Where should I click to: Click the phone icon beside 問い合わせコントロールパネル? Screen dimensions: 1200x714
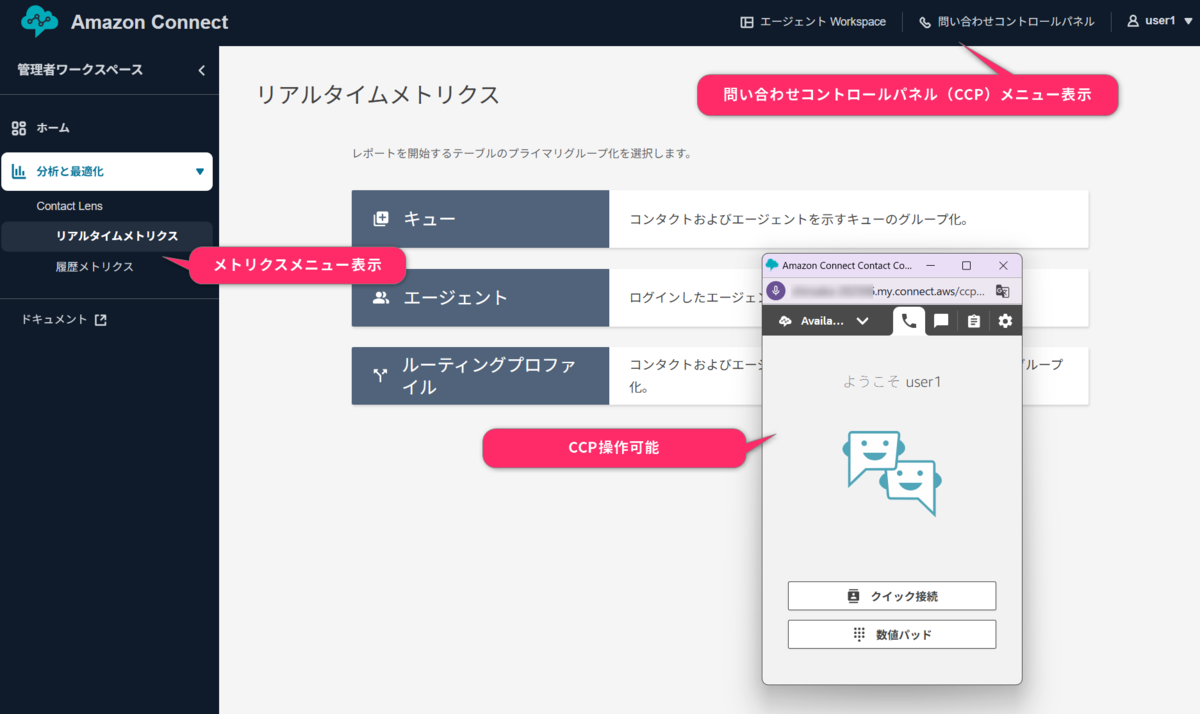925,22
